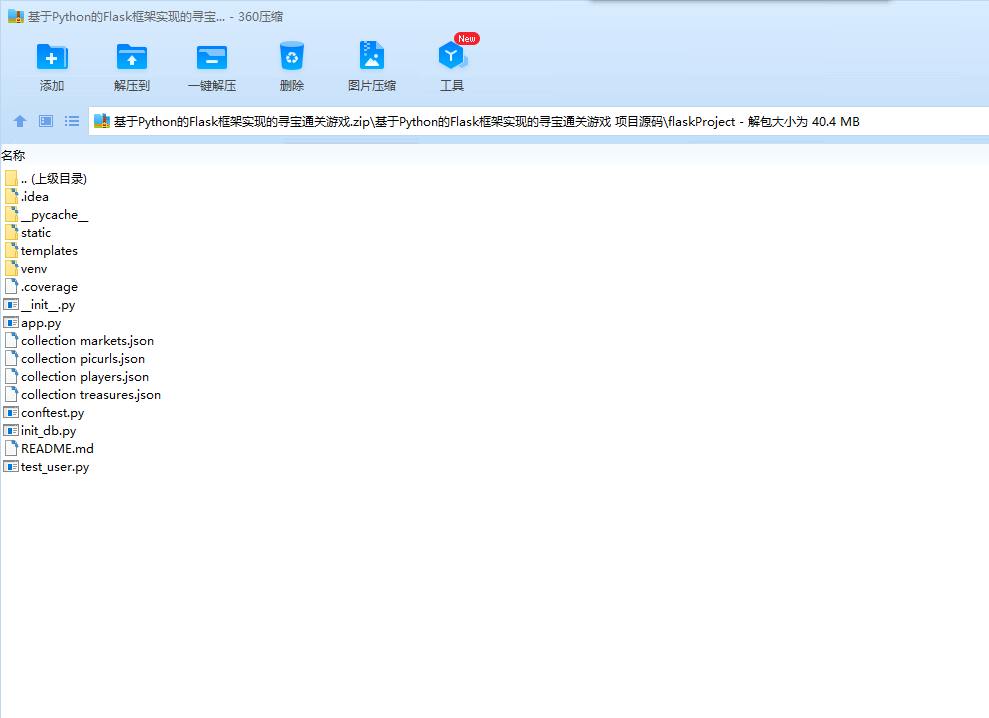Select collection players.json file icon

click(11, 377)
